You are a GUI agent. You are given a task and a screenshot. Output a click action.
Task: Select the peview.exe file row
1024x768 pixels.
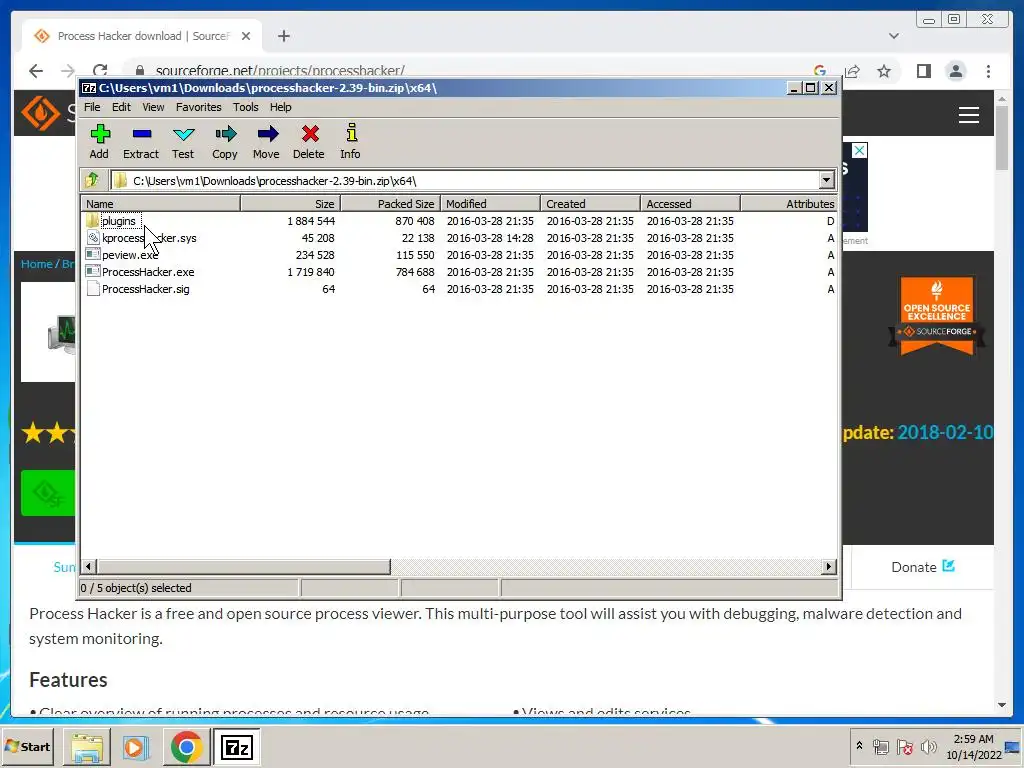459,255
